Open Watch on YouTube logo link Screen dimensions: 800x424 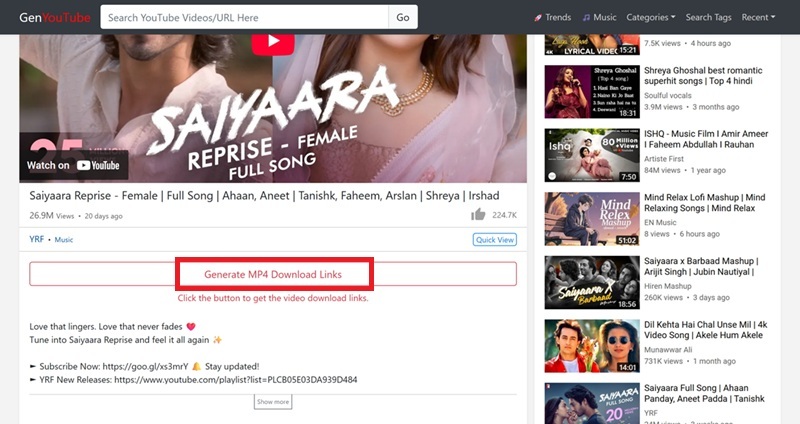coord(73,165)
